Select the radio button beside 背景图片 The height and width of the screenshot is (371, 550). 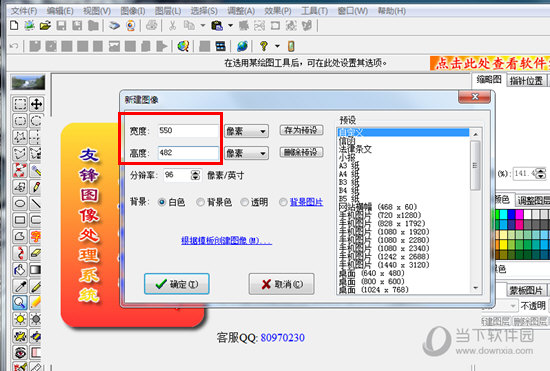[283, 202]
